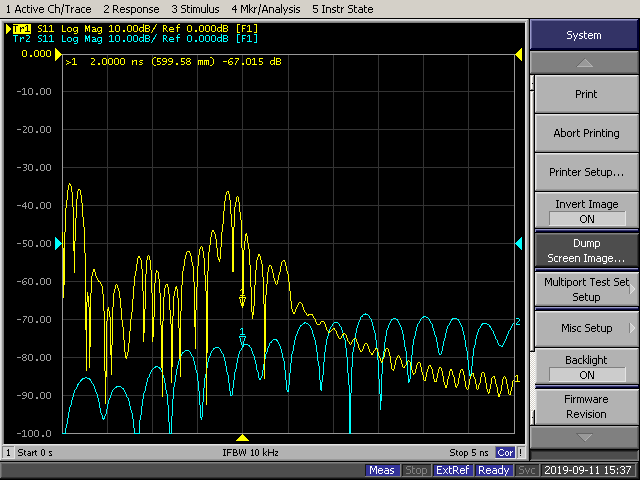Click the trace 1 end label

[517, 379]
